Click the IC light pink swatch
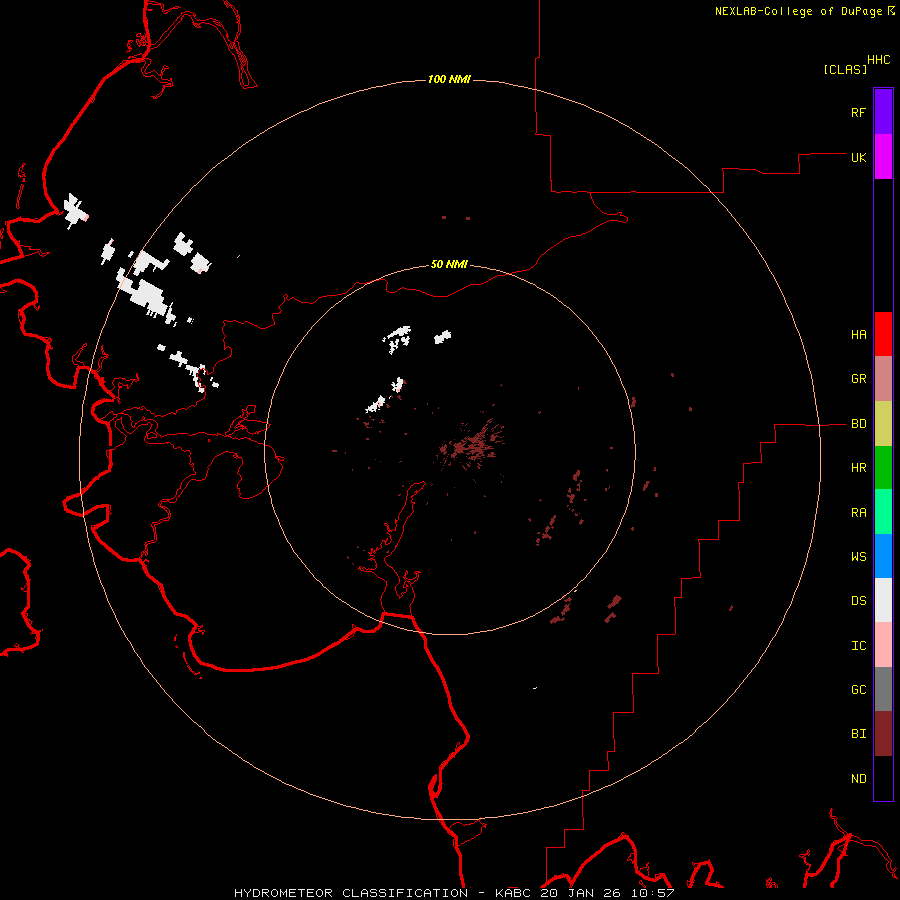Screen dimensions: 900x900 pyautogui.click(x=883, y=645)
